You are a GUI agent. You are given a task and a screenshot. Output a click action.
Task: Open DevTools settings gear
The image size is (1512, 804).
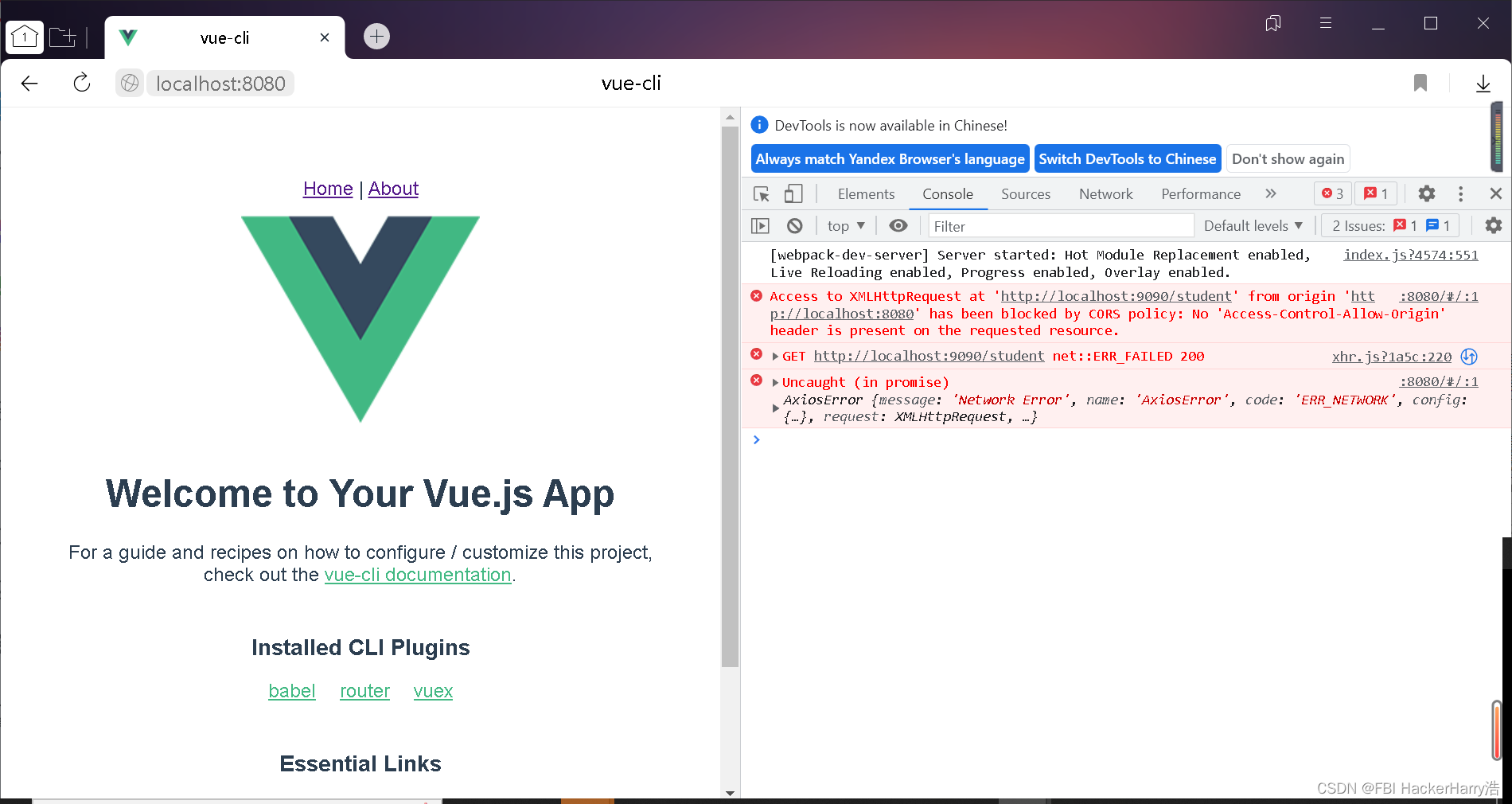click(x=1426, y=193)
